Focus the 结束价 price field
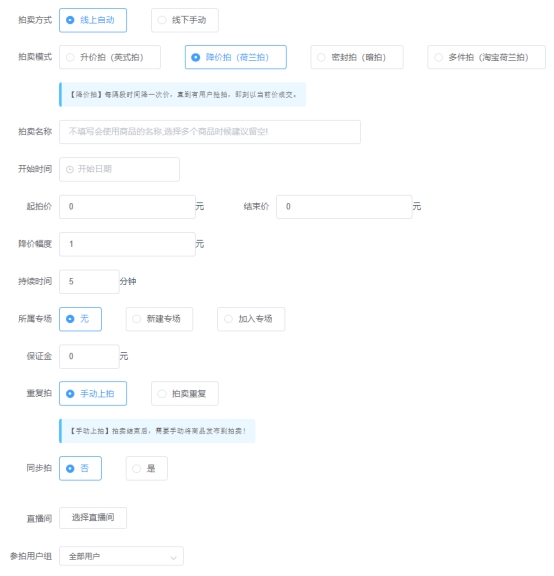Image resolution: width=554 pixels, height=576 pixels. [344, 207]
